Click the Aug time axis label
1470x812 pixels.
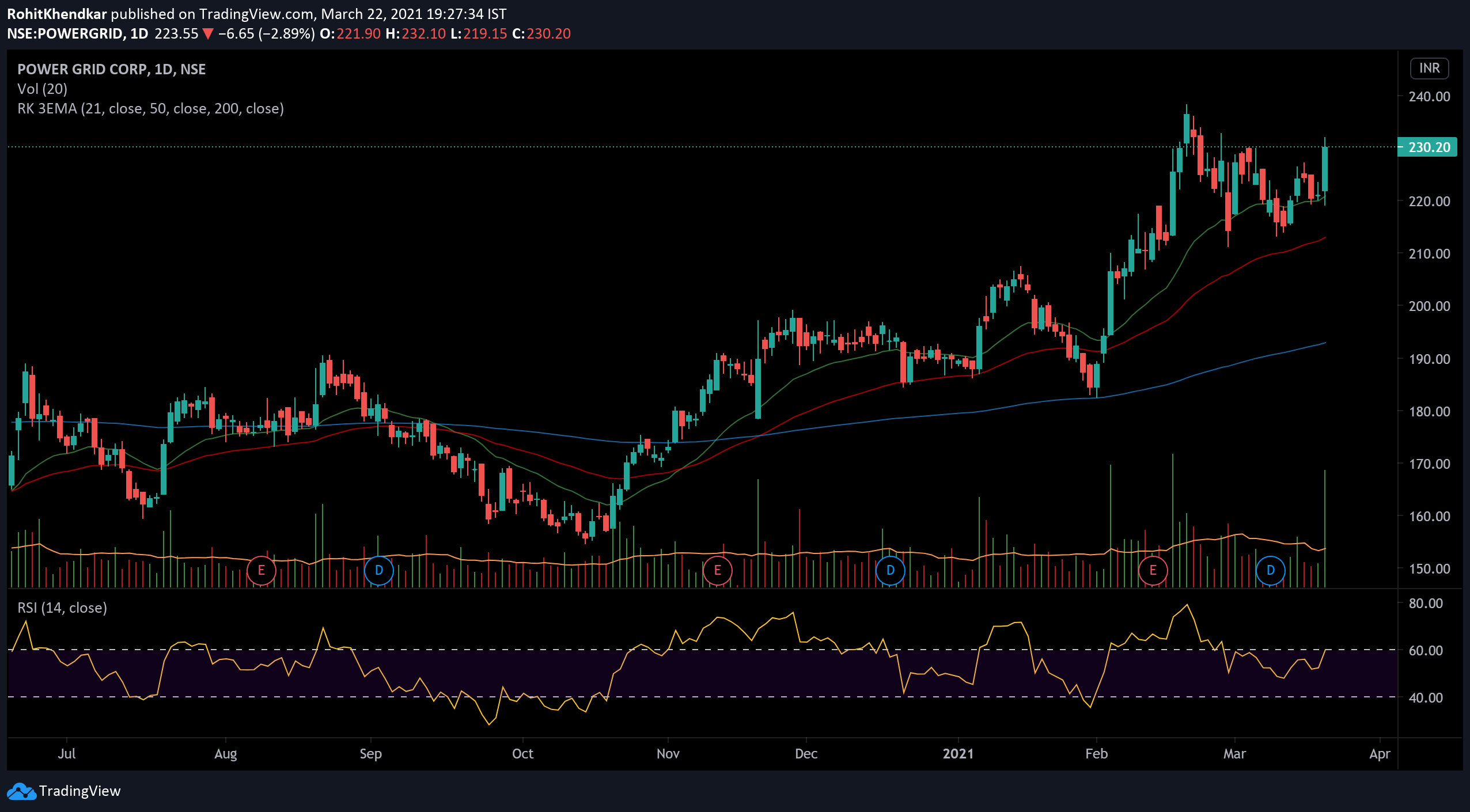point(226,753)
